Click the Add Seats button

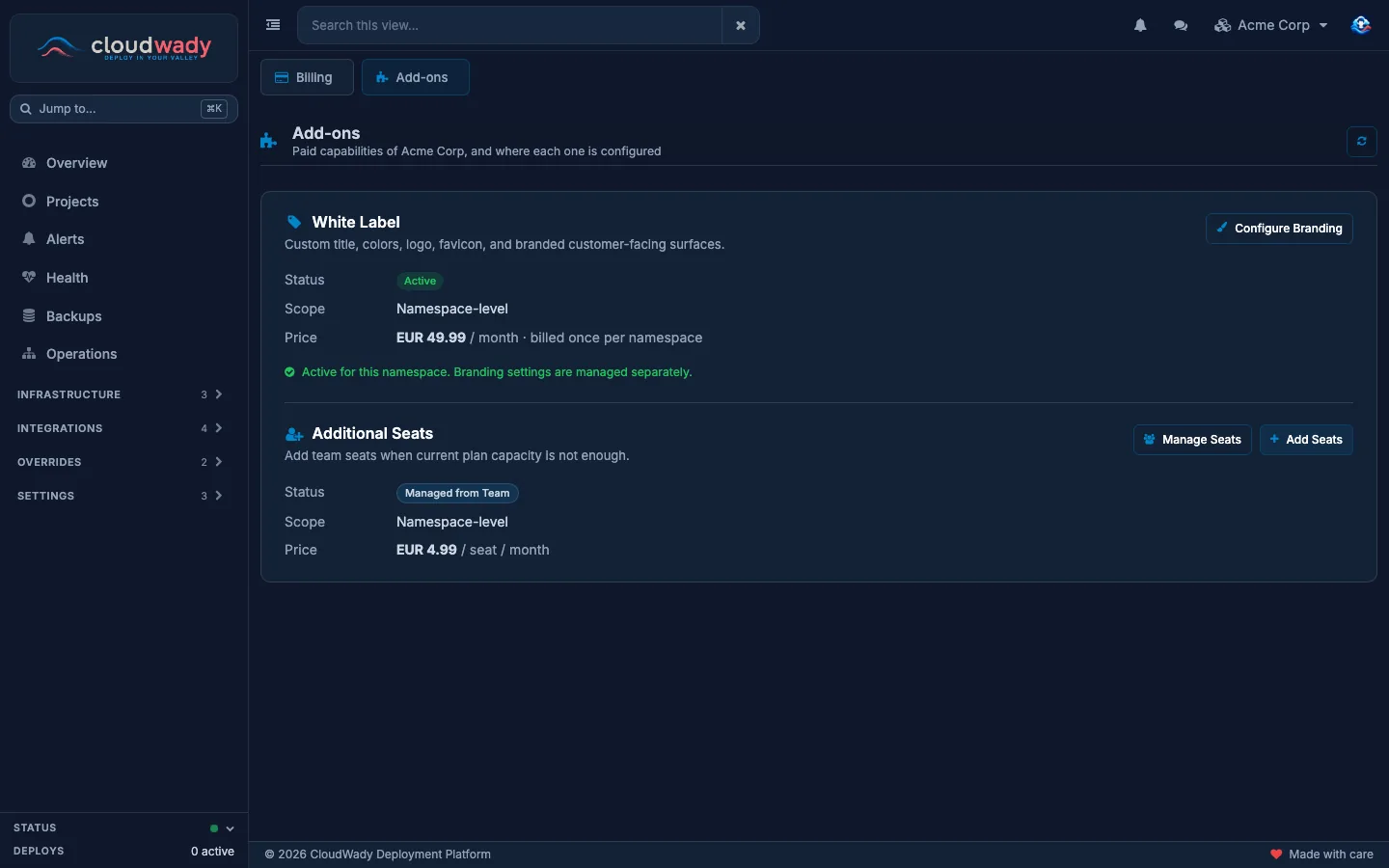pos(1306,440)
